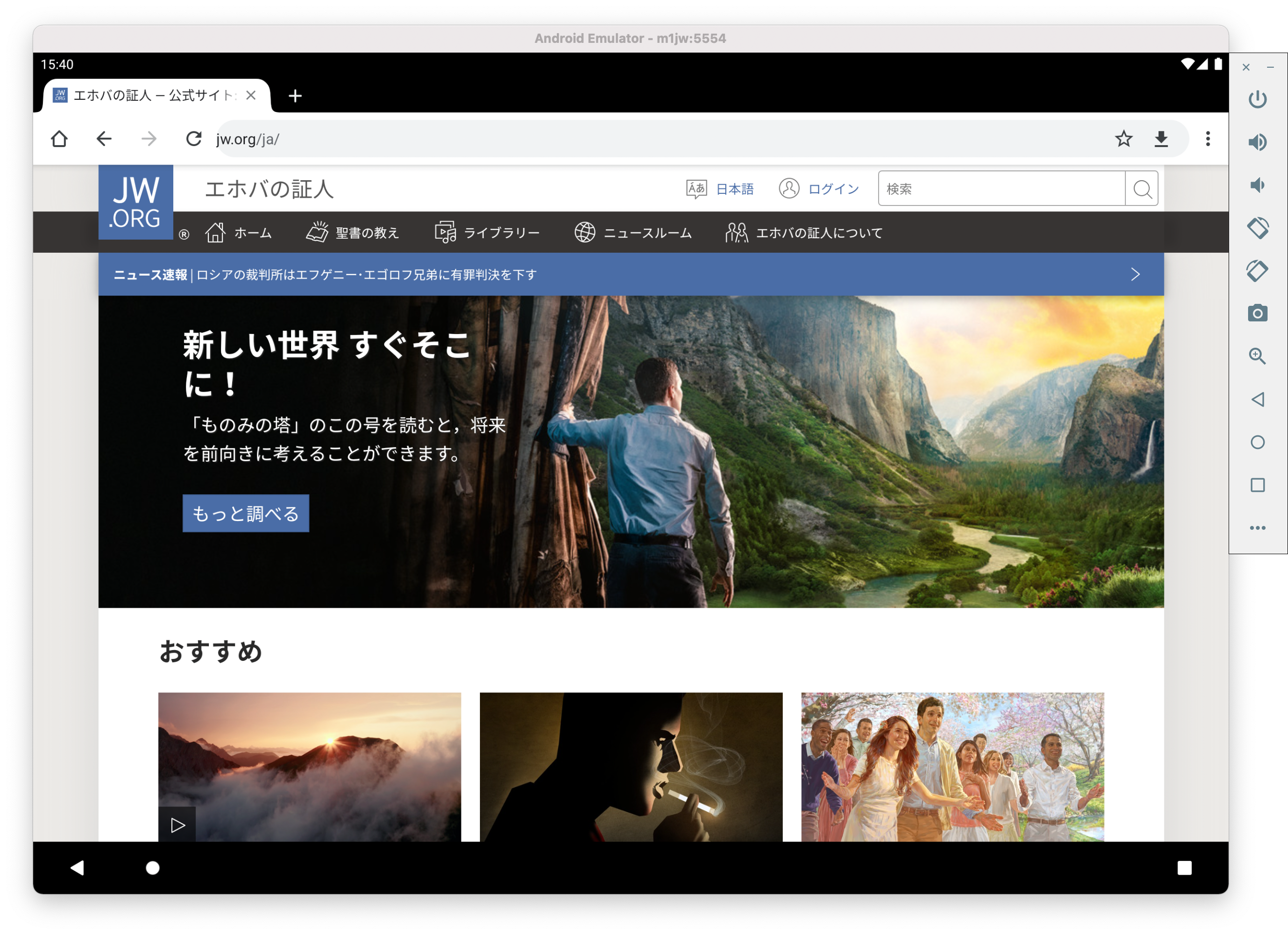Open the 日本語 language selector

coord(734,188)
